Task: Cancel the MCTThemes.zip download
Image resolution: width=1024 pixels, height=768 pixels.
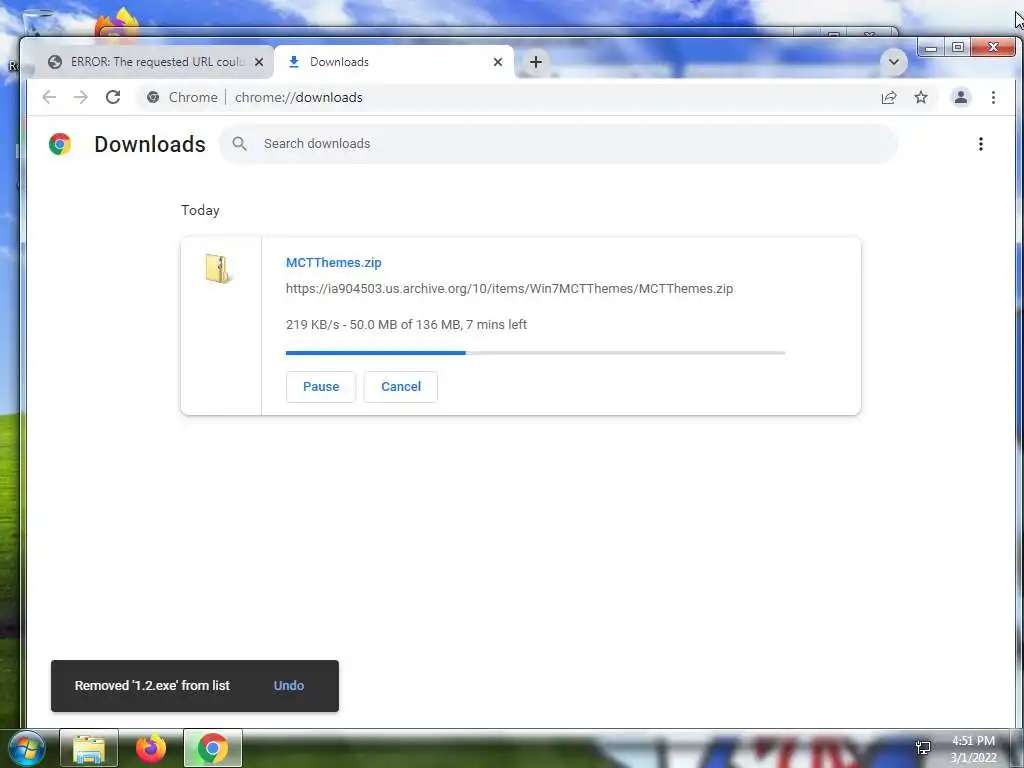Action: pos(401,387)
